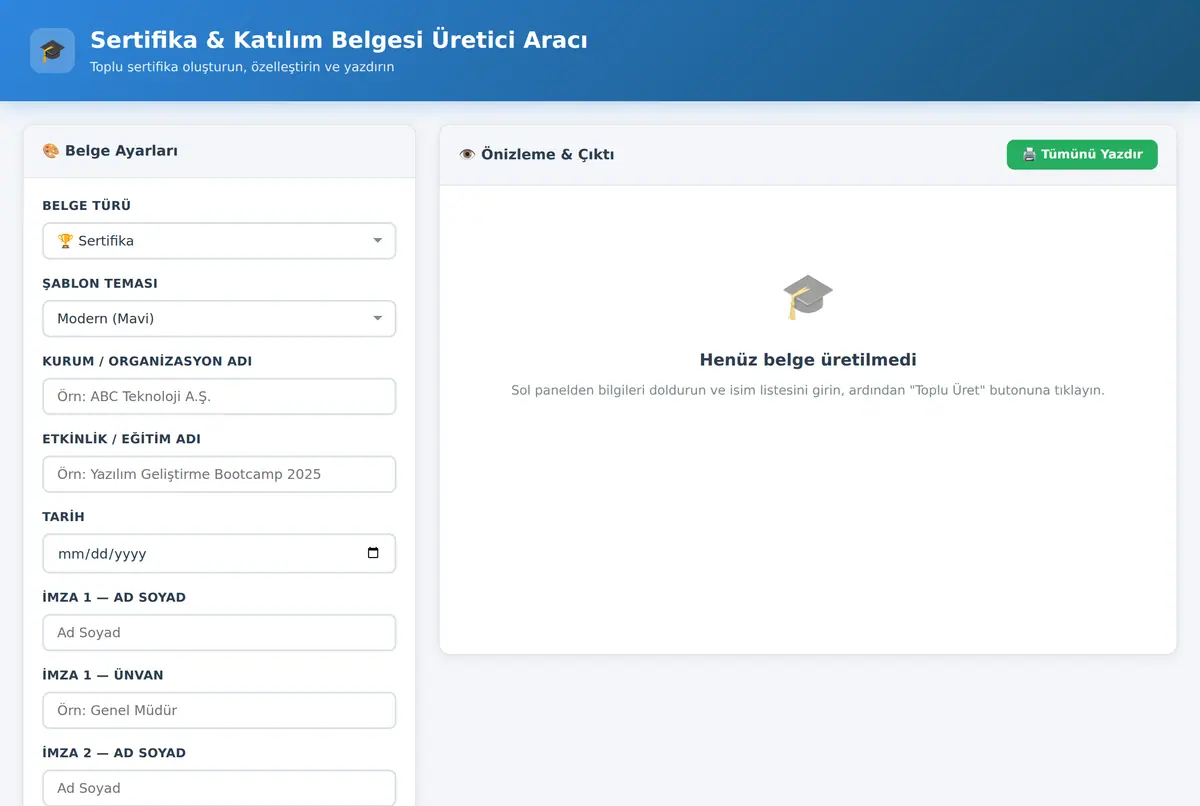The width and height of the screenshot is (1200, 806).
Task: Click the Henüz belge üretilmedi message
Action: click(808, 360)
